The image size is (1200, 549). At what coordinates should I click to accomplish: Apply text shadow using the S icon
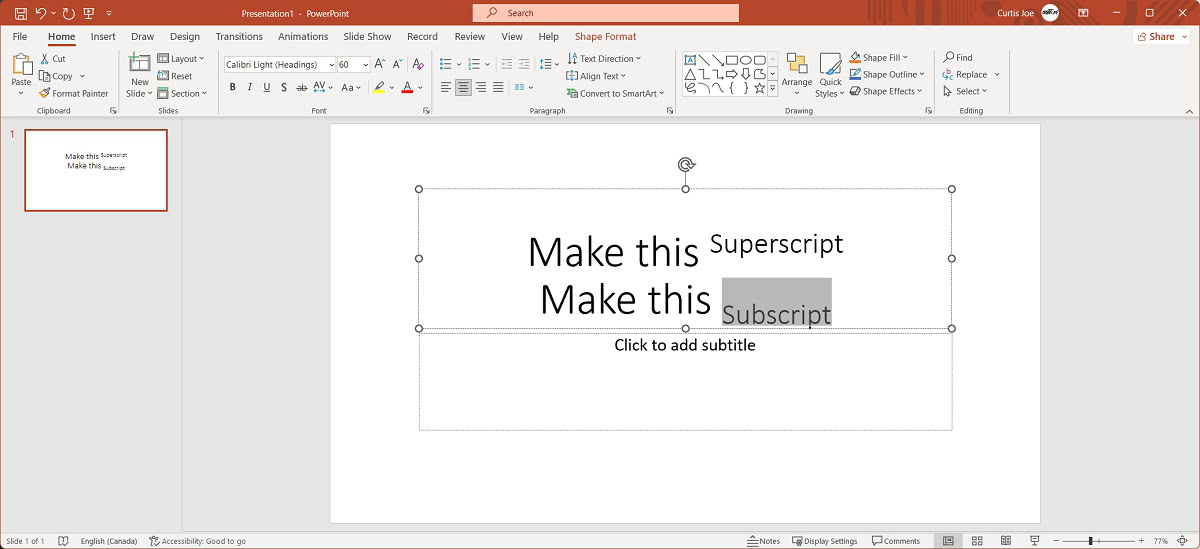coord(284,88)
